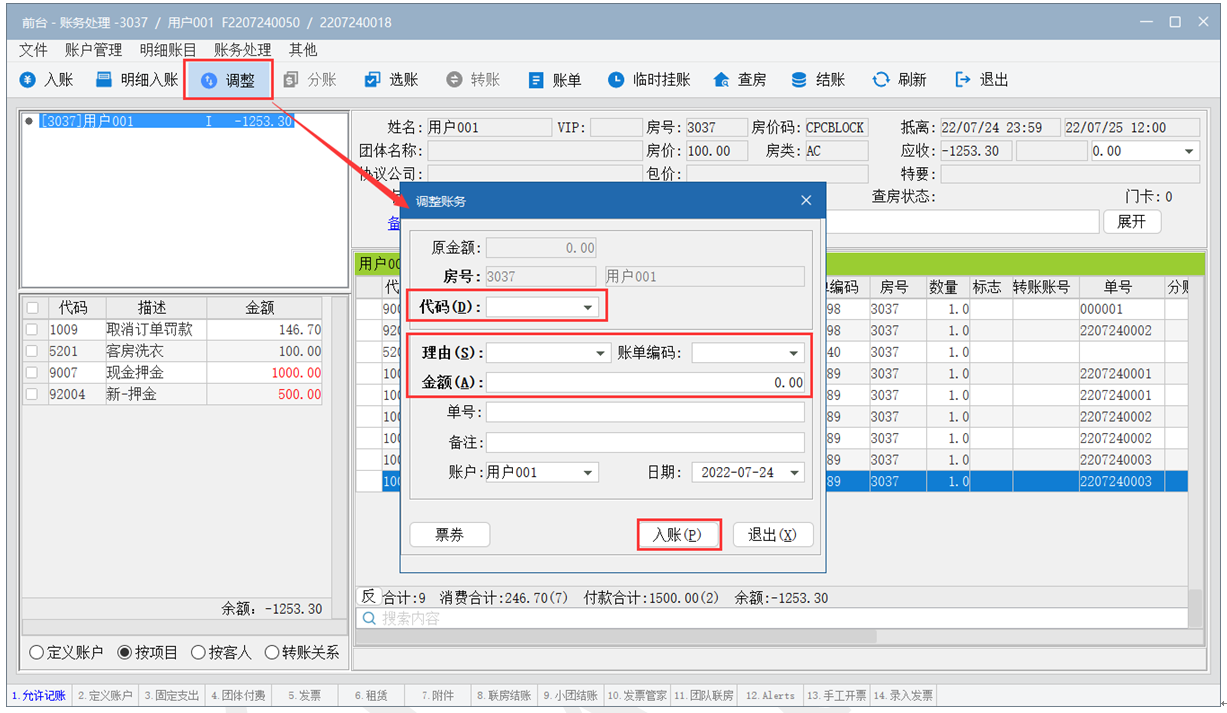Click the 入账 toolbar icon
Image resolution: width=1227 pixels, height=713 pixels.
click(28, 80)
